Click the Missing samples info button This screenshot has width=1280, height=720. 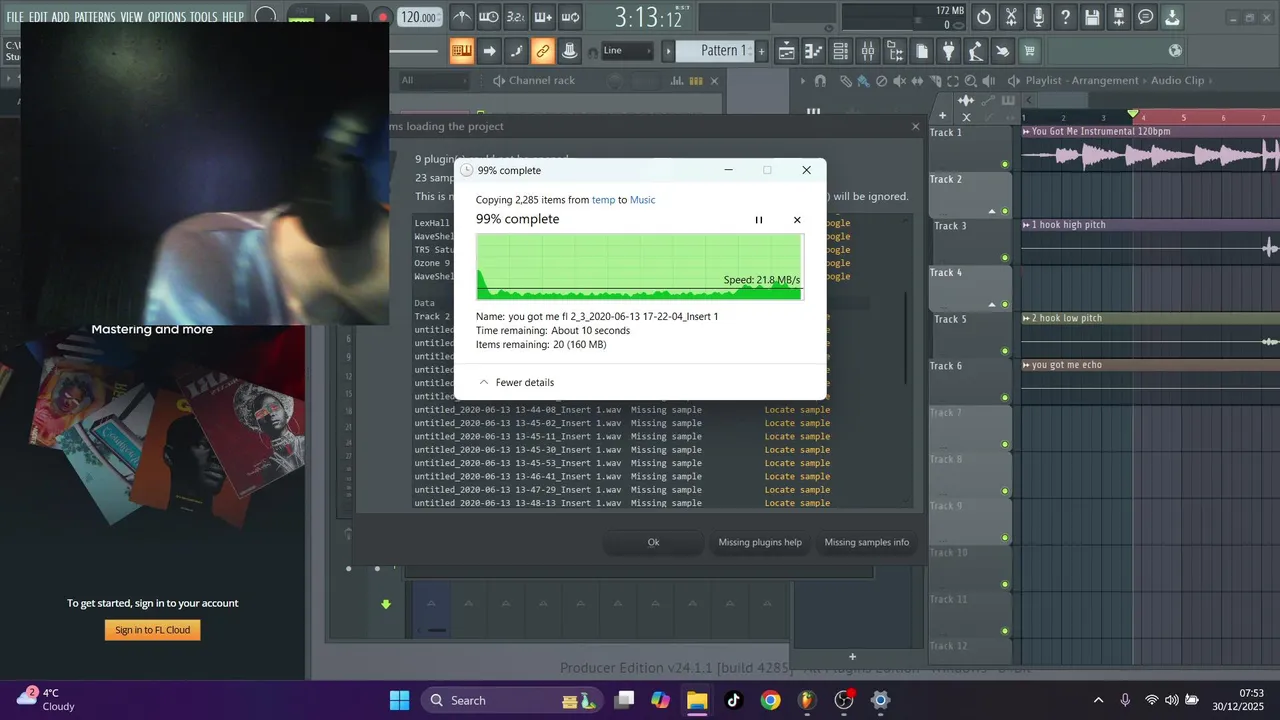[x=867, y=542]
